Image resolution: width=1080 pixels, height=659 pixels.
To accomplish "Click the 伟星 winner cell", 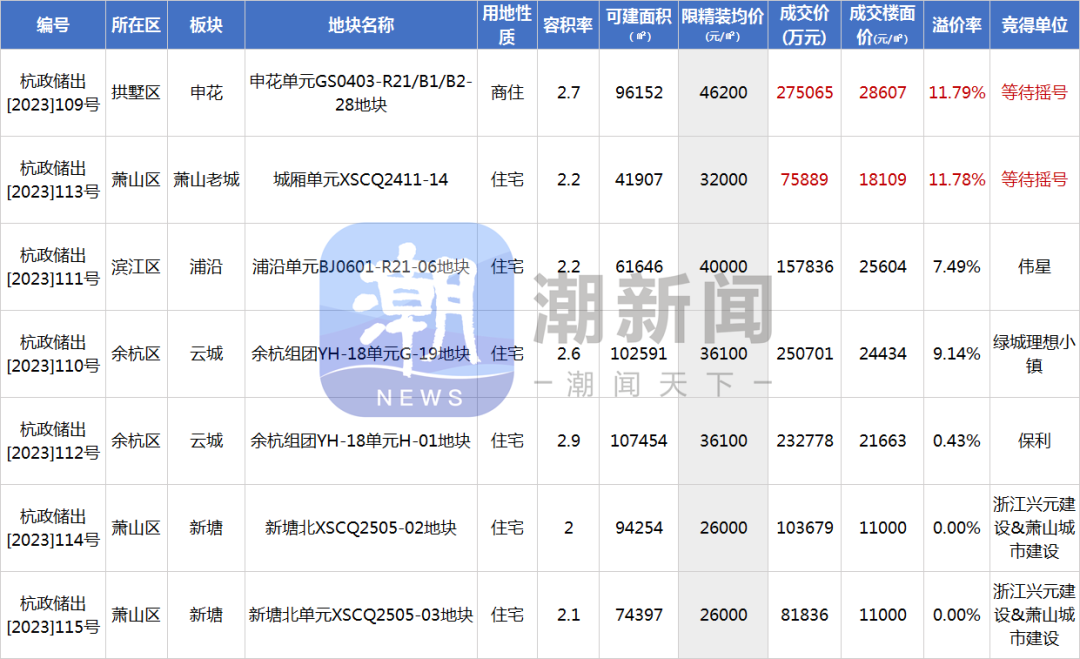I will (1035, 266).
